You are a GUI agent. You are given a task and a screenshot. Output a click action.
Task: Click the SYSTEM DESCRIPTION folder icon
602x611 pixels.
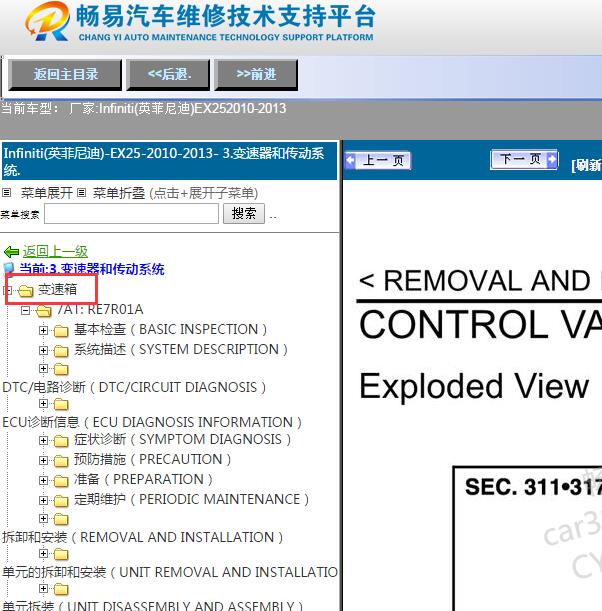pos(61,351)
